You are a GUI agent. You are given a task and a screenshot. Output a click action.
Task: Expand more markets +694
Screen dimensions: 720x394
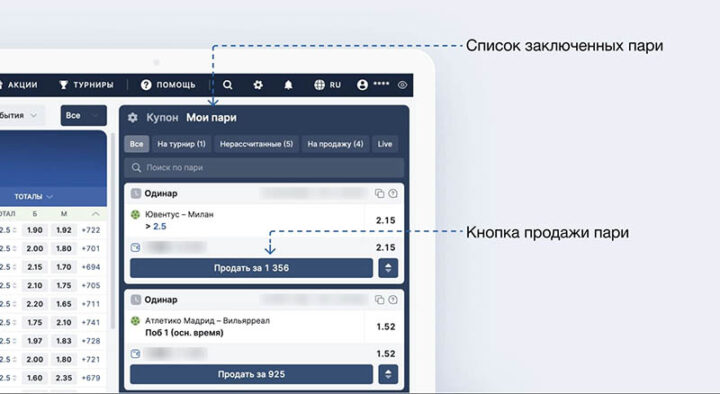(x=90, y=267)
